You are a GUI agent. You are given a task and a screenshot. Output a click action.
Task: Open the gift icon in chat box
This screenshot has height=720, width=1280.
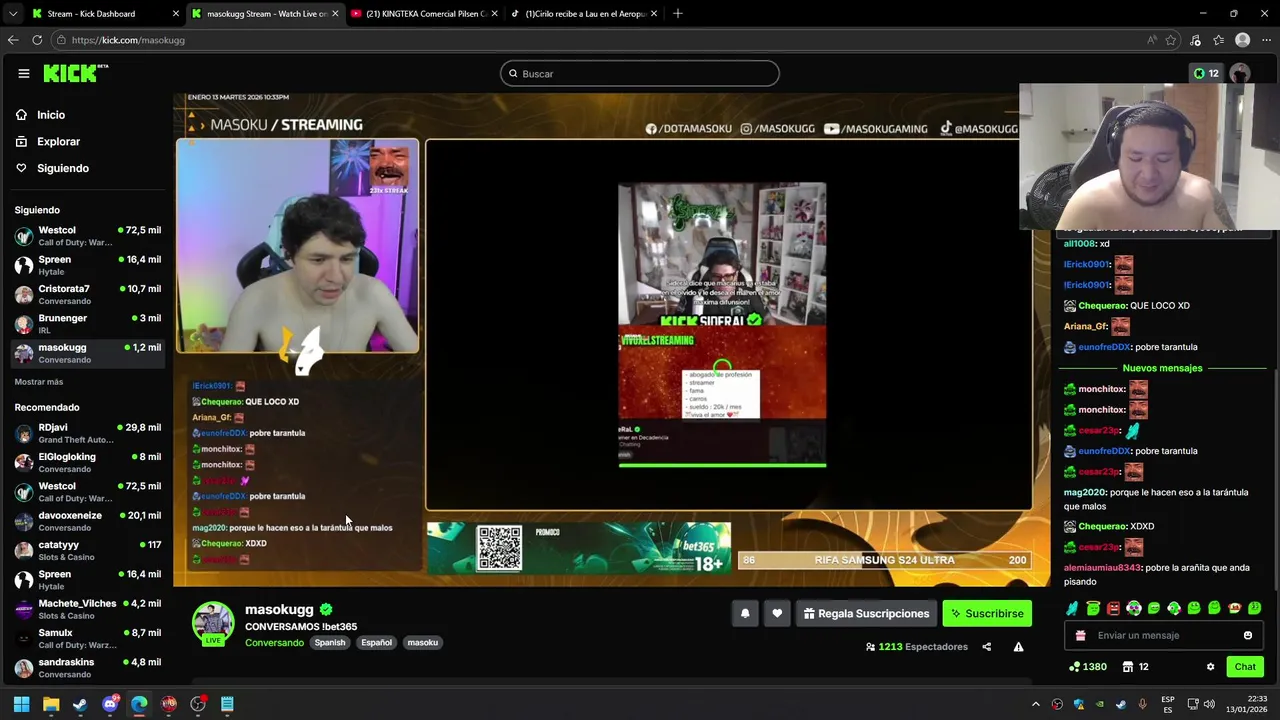pos(1080,636)
